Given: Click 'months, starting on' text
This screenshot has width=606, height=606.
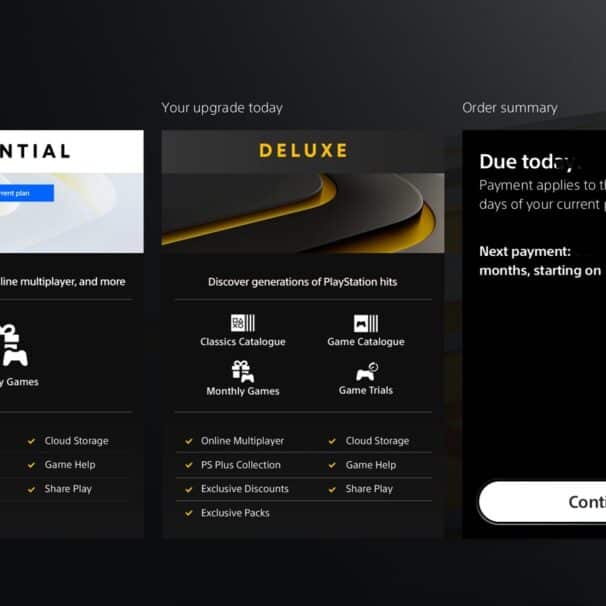Looking at the screenshot, I should [540, 271].
